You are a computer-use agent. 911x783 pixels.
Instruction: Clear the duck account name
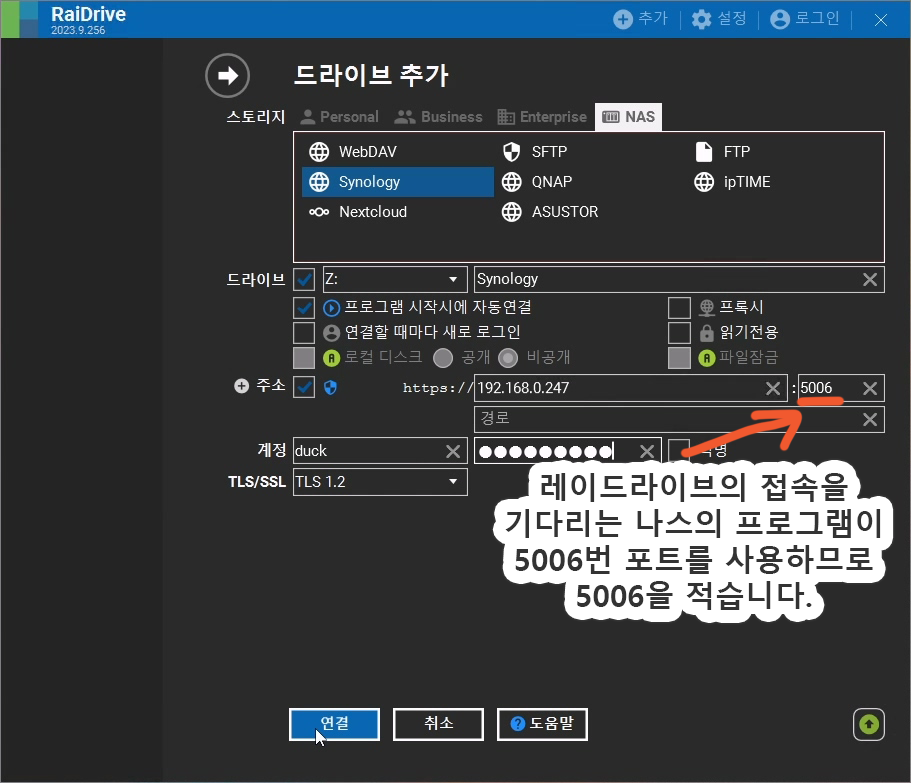[453, 451]
